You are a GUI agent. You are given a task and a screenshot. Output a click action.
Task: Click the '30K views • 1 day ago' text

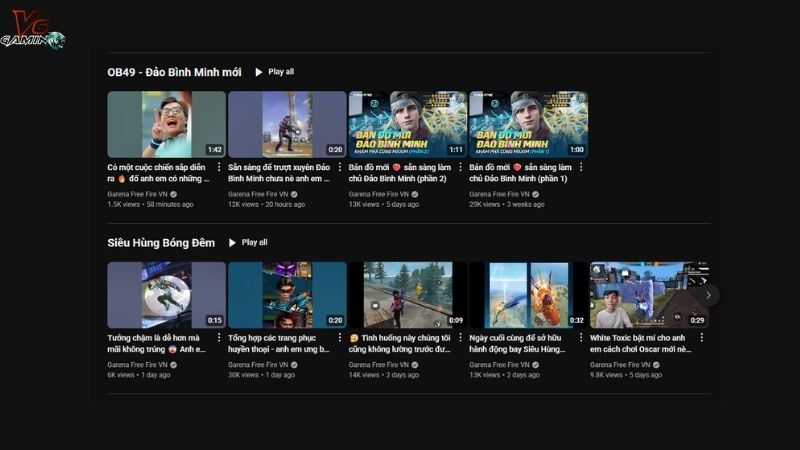262,374
